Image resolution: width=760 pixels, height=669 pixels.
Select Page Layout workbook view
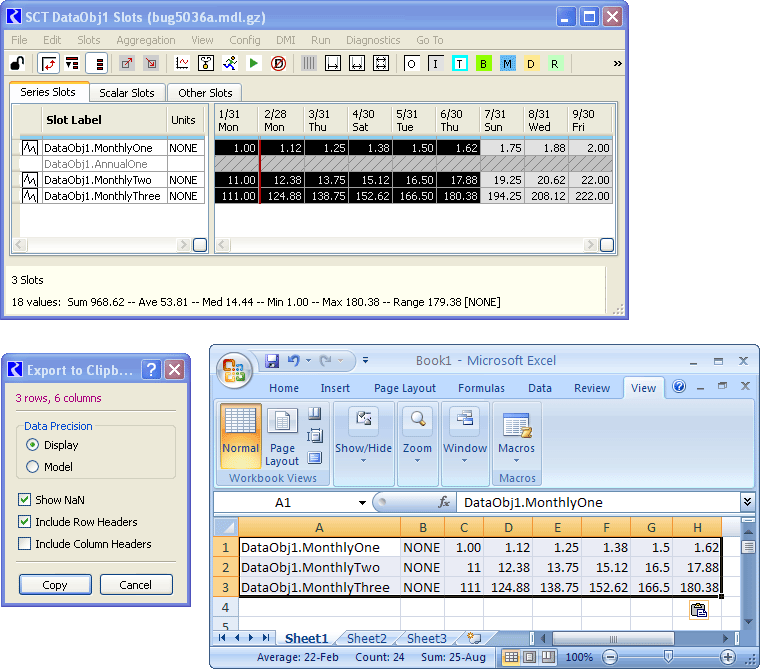[282, 436]
